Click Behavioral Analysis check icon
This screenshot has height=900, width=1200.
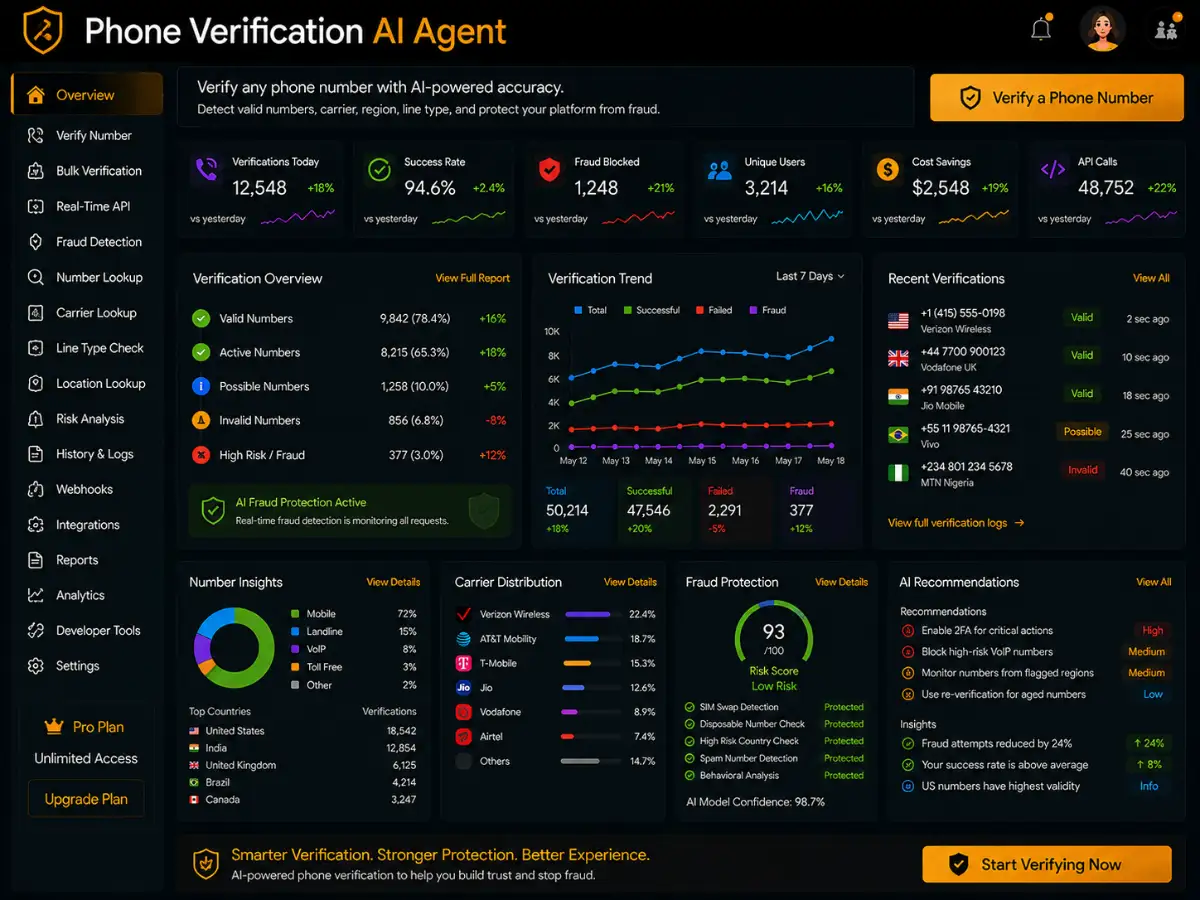tap(689, 775)
